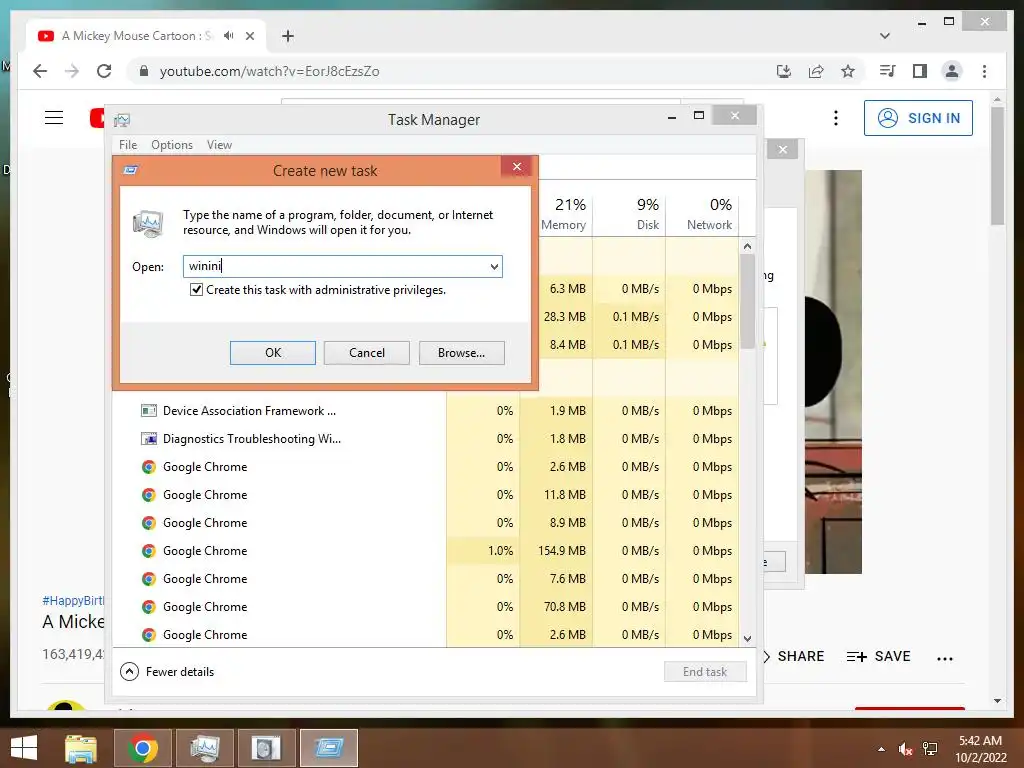Click the Chrome icon of the 7.6 MB process

[x=149, y=579]
